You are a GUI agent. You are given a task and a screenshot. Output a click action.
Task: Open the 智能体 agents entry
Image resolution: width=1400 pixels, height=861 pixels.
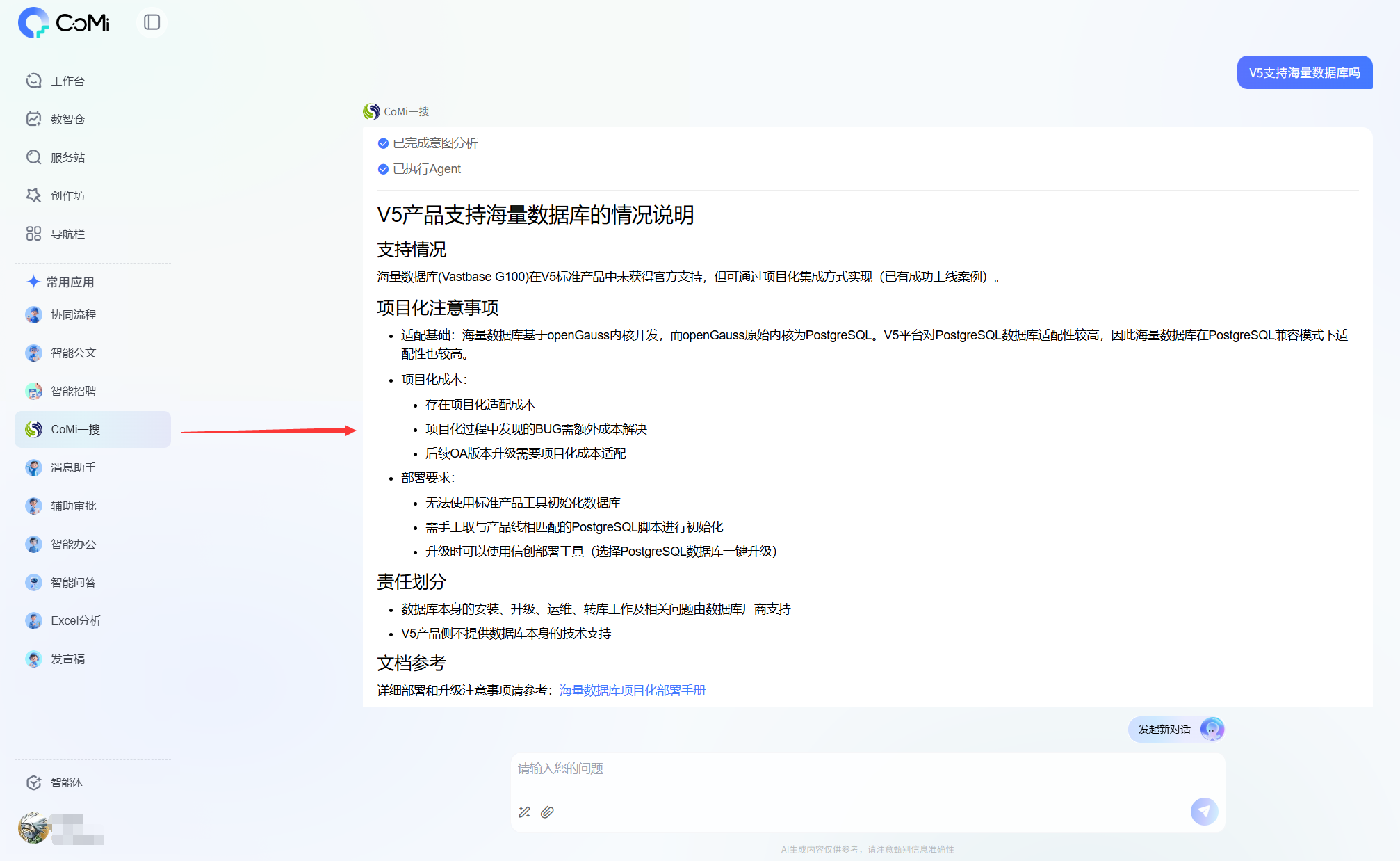point(66,782)
